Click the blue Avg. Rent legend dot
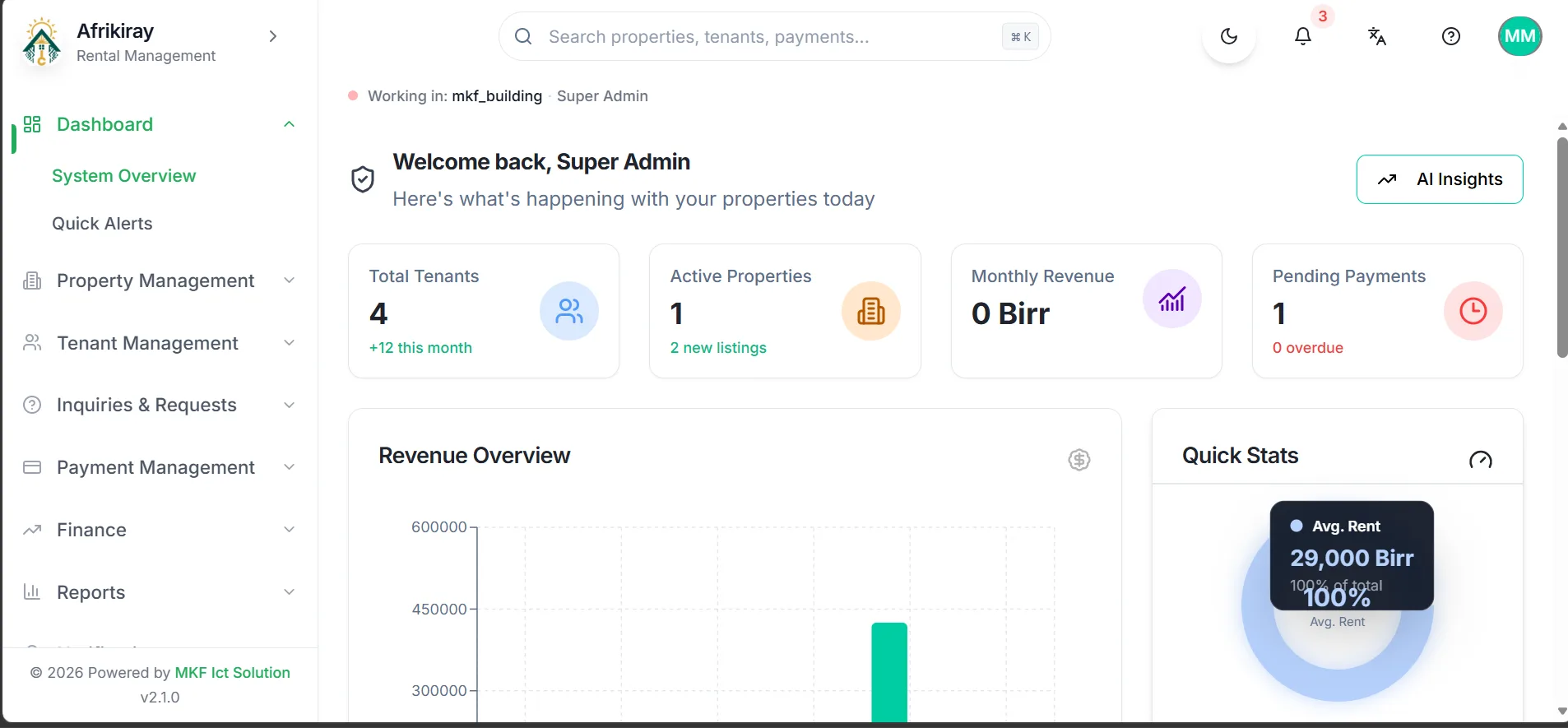 point(1297,526)
